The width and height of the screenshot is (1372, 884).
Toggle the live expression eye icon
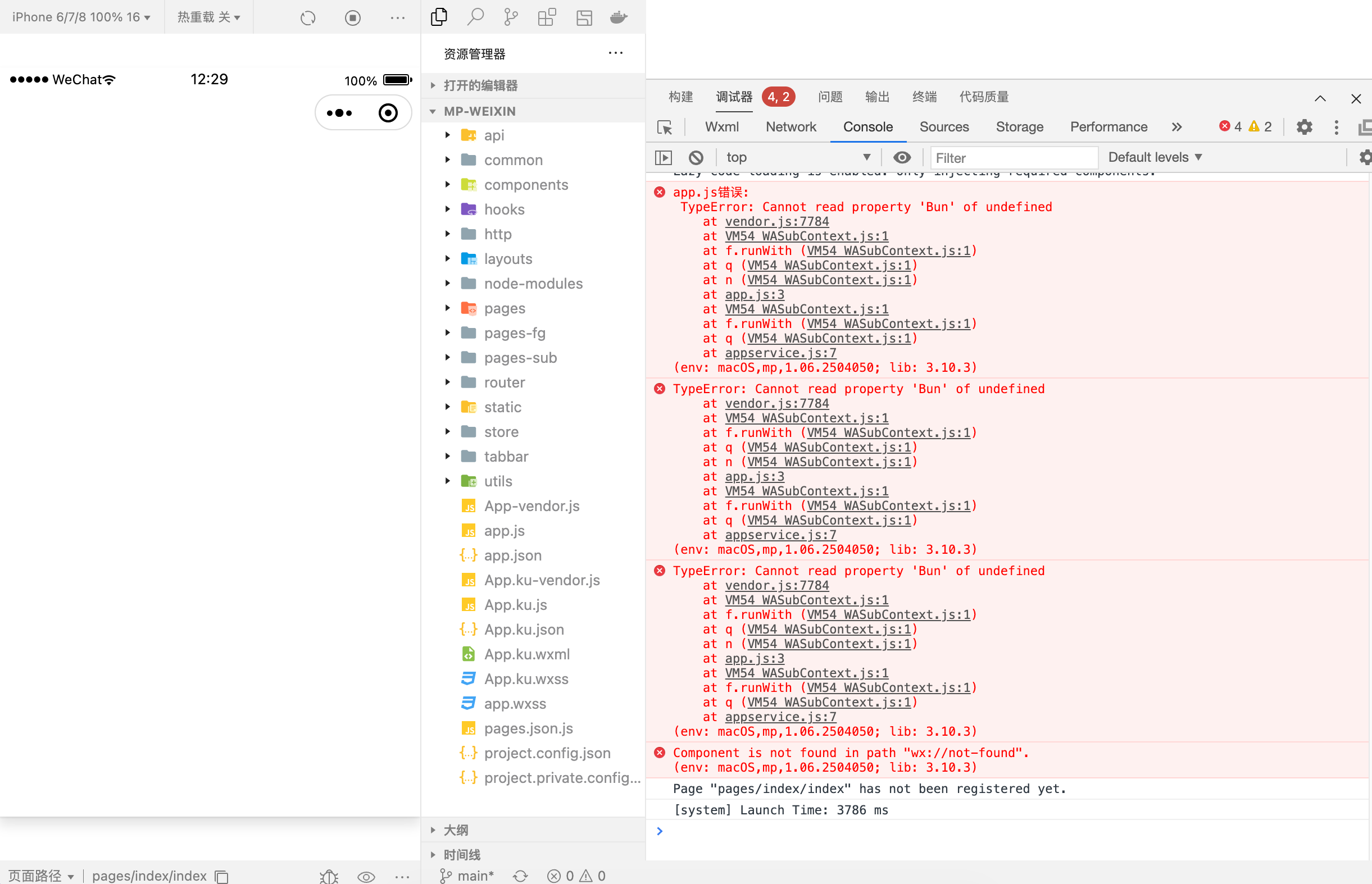point(901,157)
